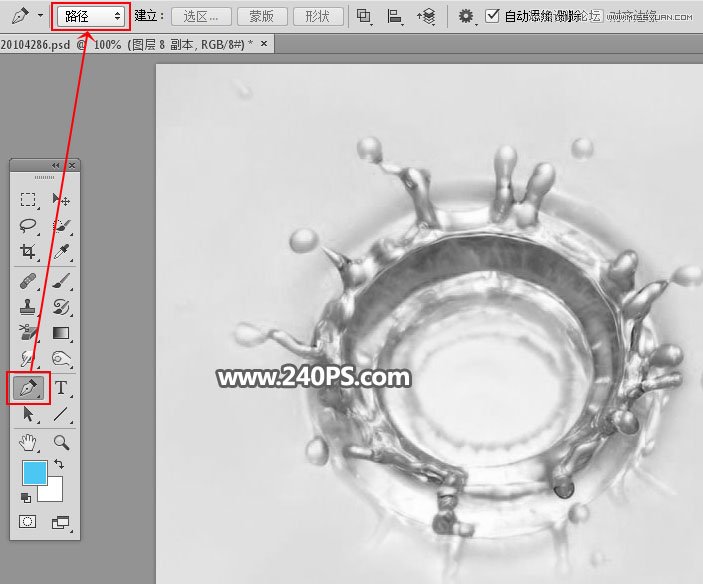Open path arrangement options
Viewport: 703px width, 584px height.
click(426, 17)
